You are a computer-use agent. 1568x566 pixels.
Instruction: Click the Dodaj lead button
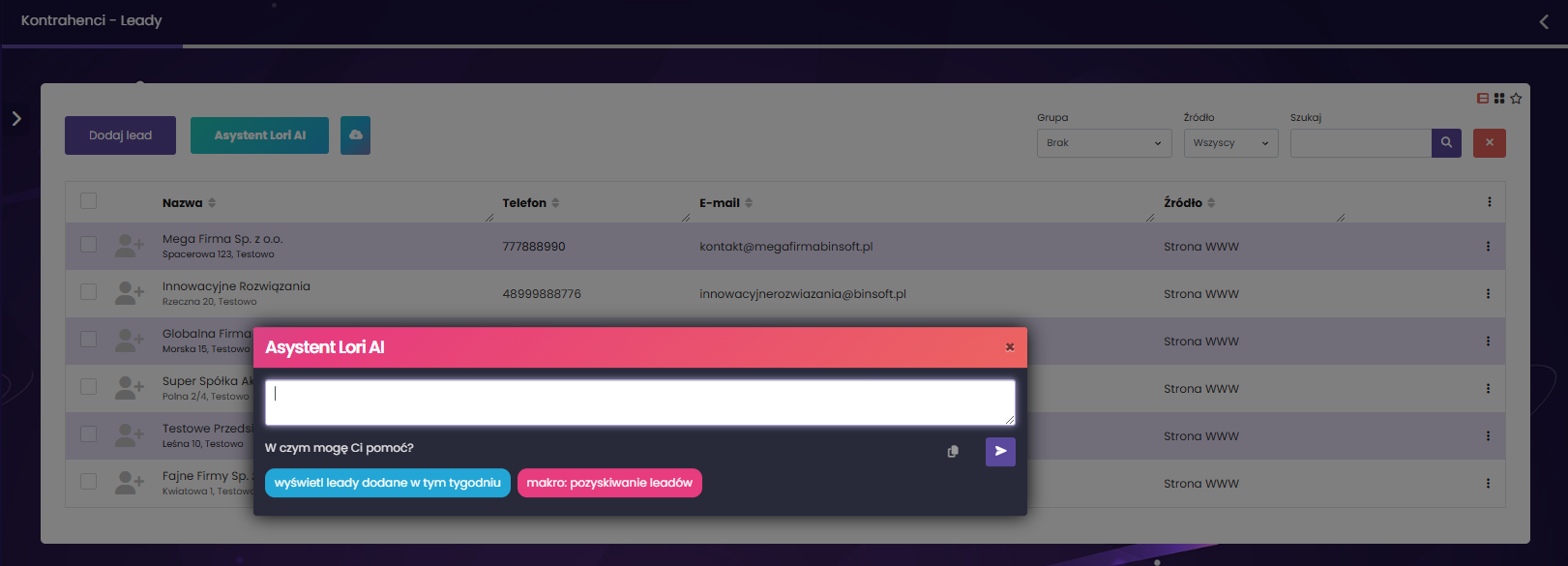120,135
